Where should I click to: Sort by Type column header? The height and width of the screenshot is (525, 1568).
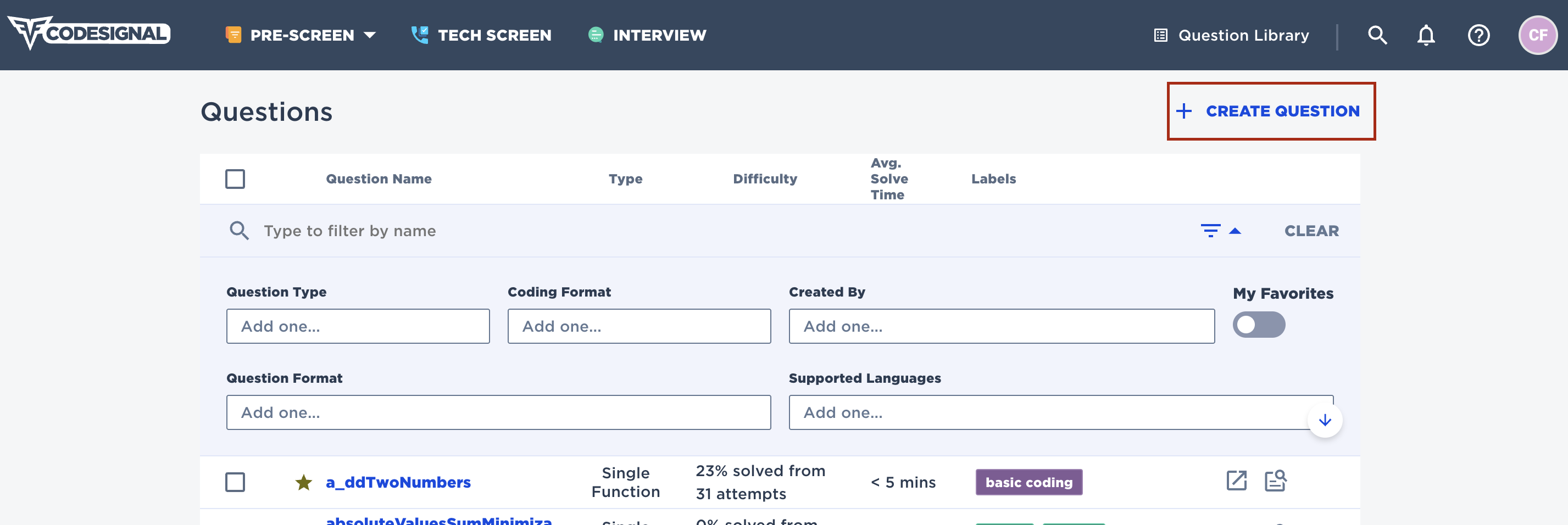pyautogui.click(x=626, y=179)
